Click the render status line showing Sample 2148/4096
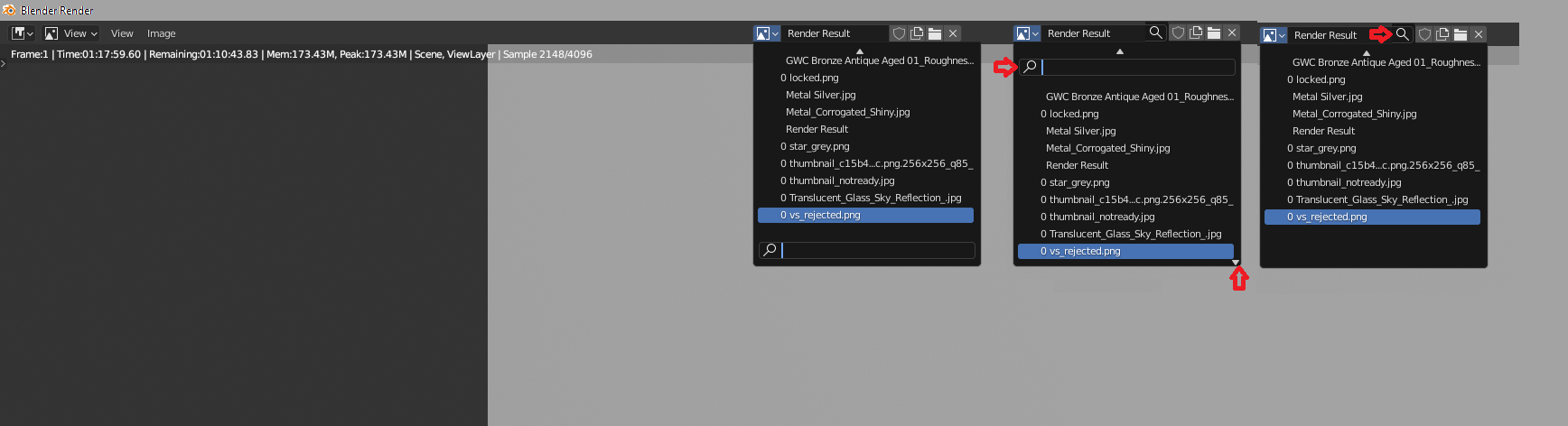 click(302, 54)
